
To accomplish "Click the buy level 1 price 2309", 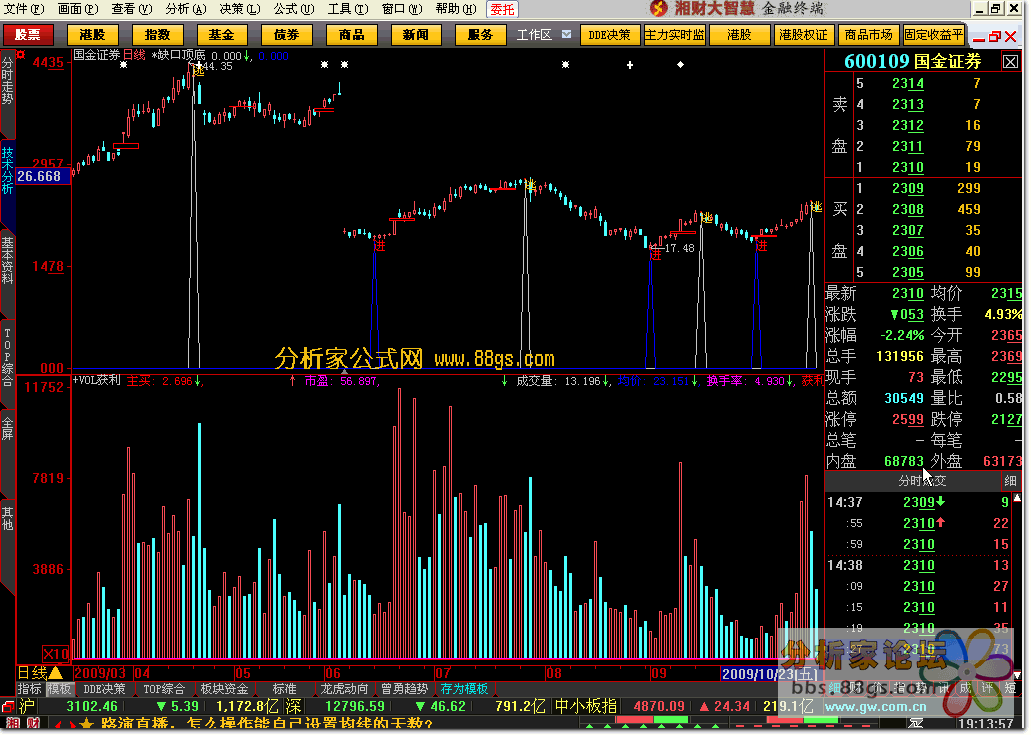I will pos(907,188).
